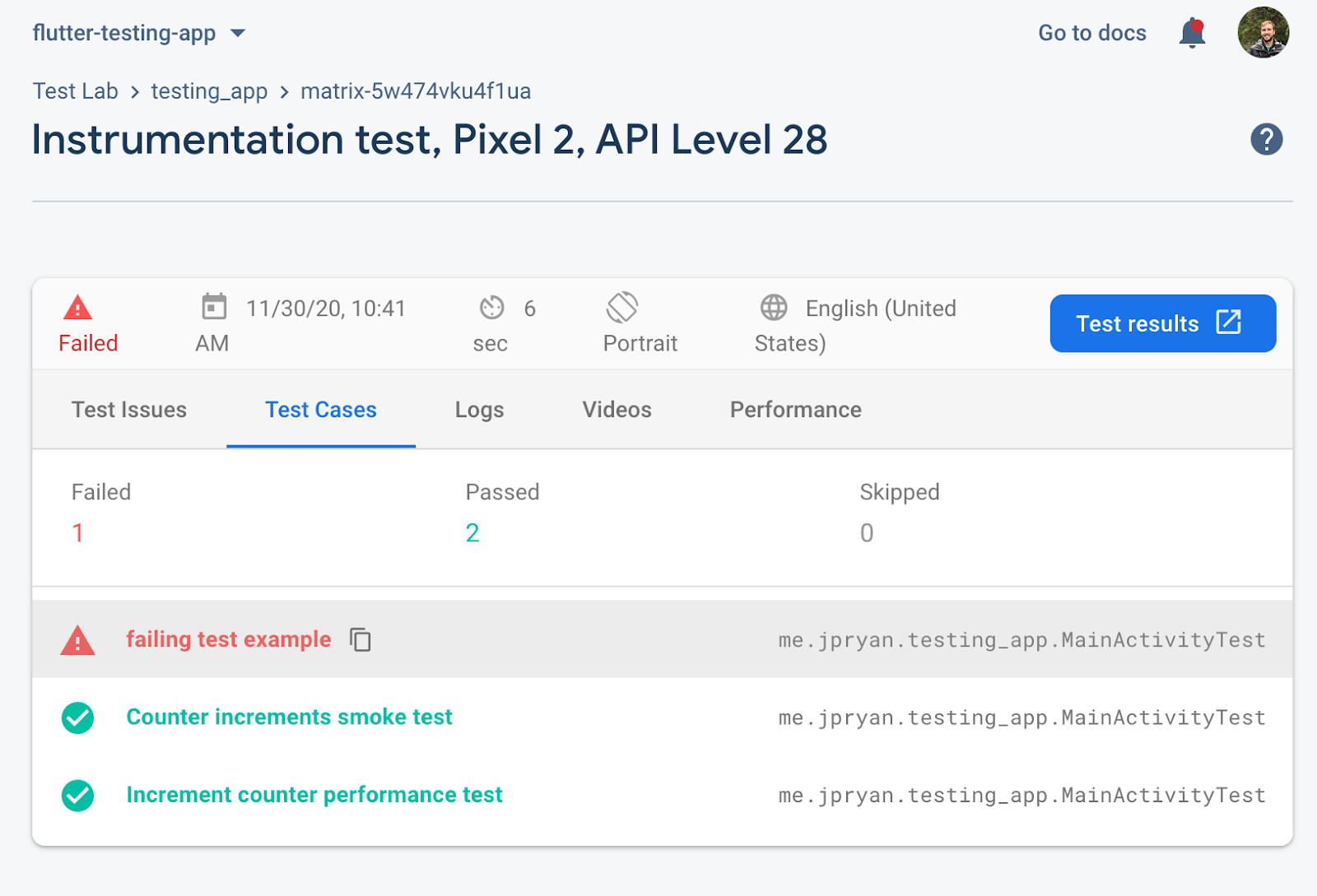Open the Performance tab
This screenshot has height=896, width=1317.
794,409
